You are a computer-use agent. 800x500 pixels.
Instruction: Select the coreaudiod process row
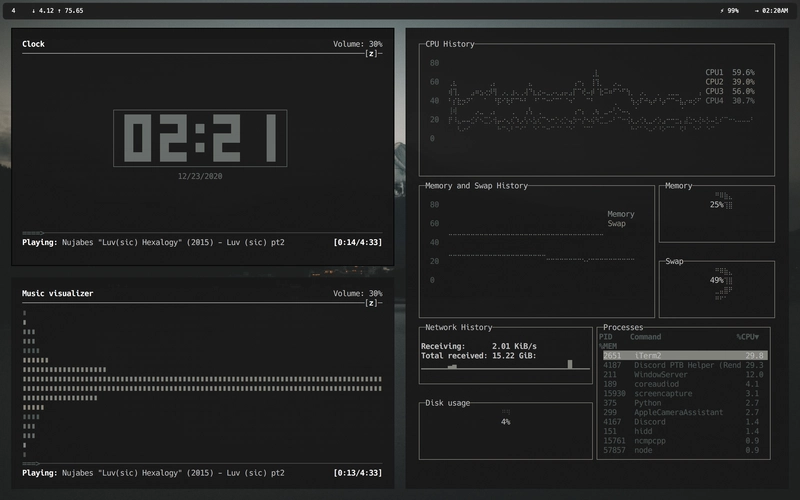click(x=683, y=384)
